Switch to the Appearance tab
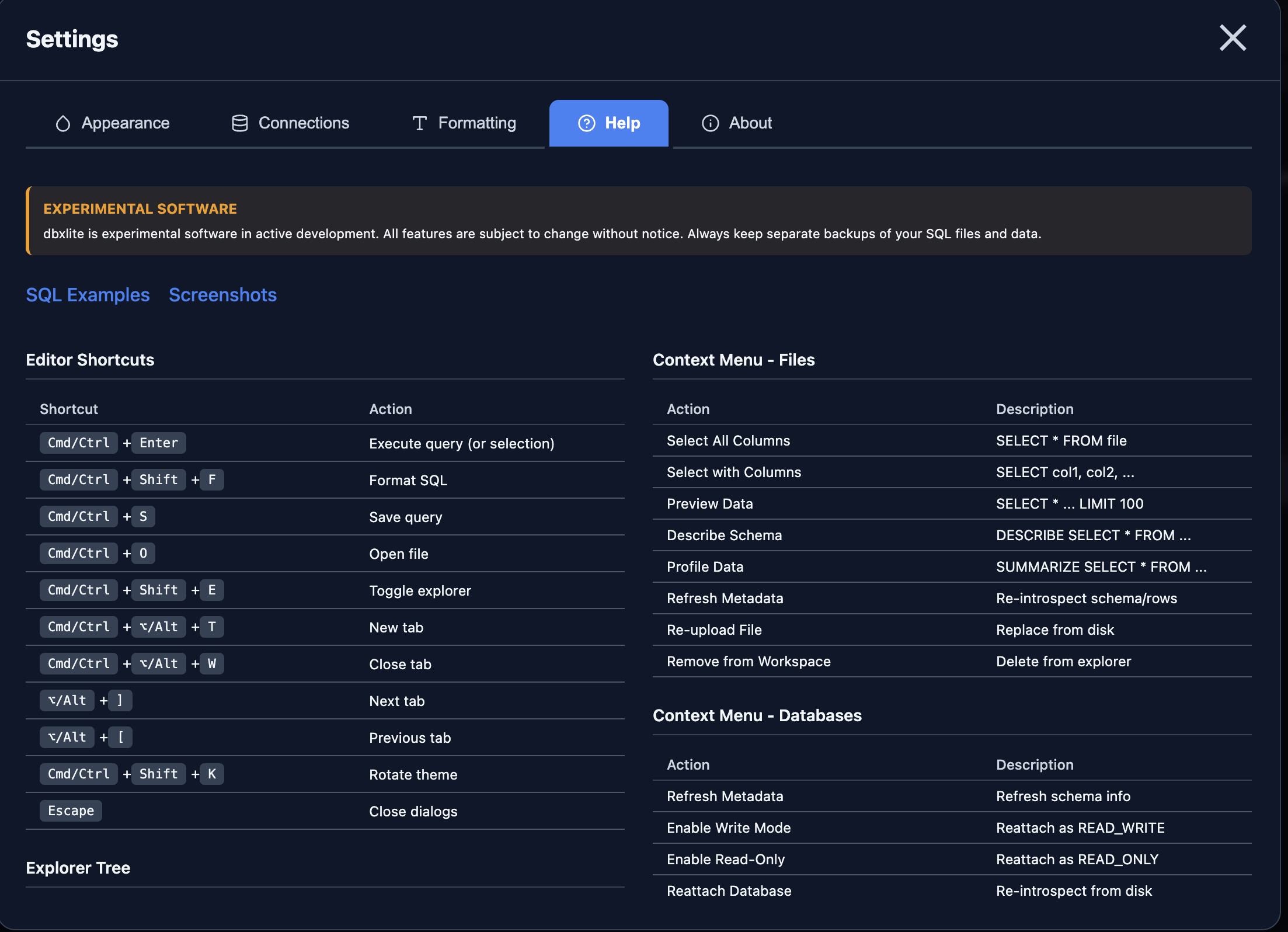Screen dimensions: 1288x932 pyautogui.click(x=125, y=123)
